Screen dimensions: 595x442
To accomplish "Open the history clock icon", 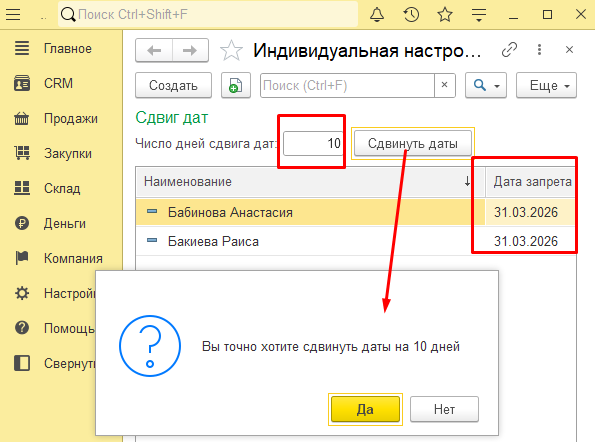I will click(x=411, y=15).
